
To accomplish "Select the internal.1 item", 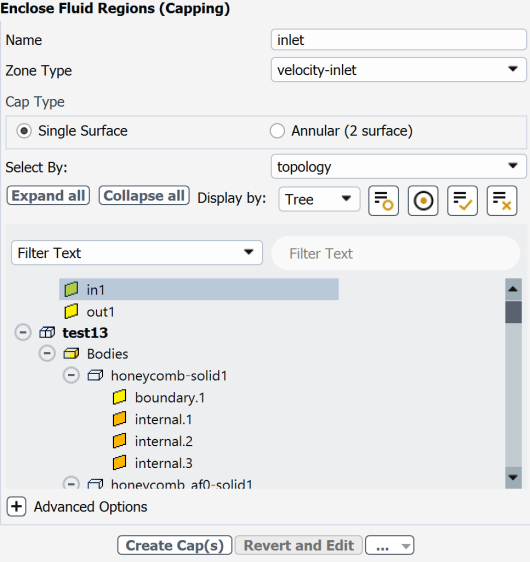I will [x=163, y=419].
